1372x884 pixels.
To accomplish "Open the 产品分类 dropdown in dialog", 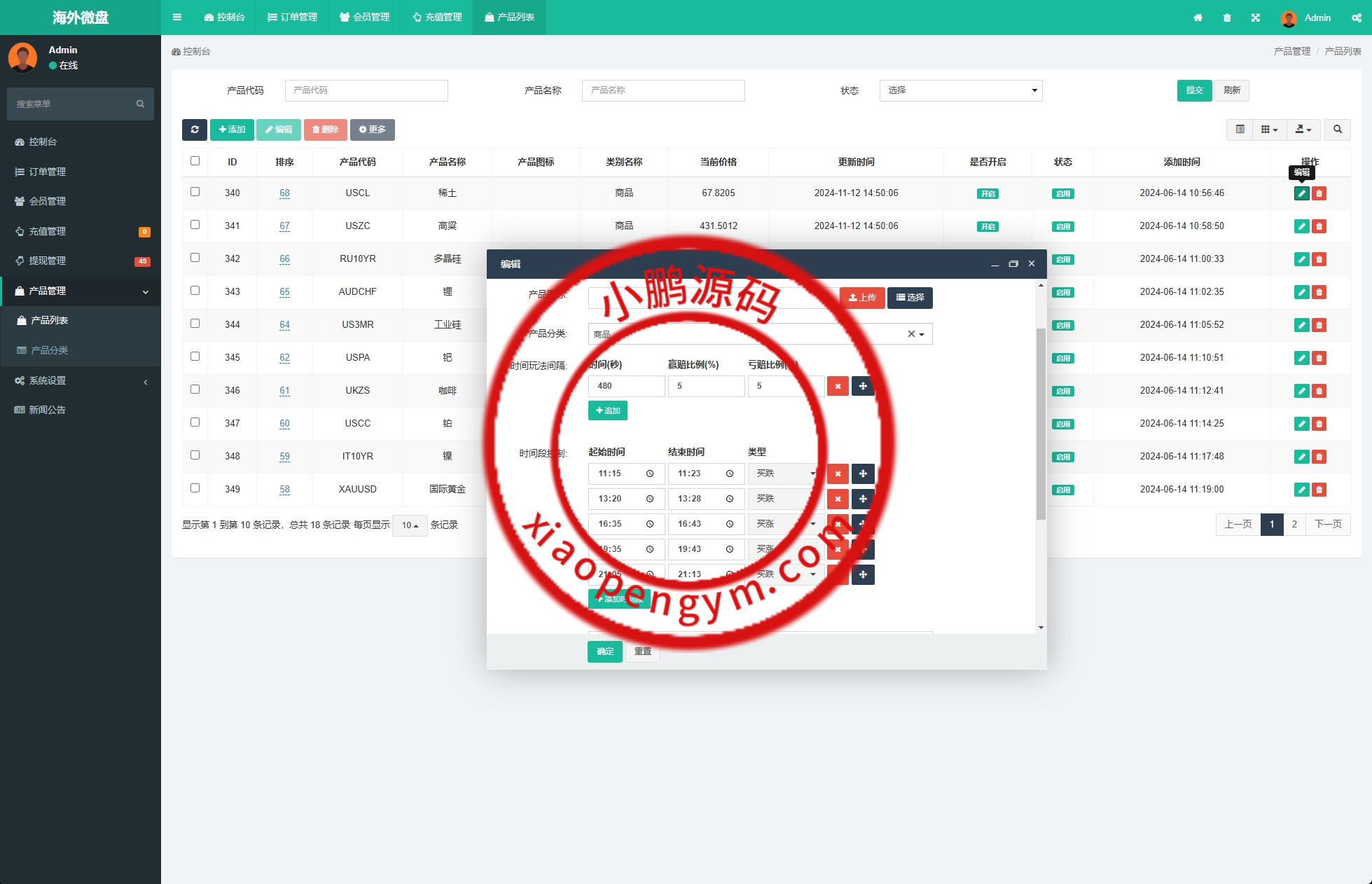I will (x=759, y=334).
